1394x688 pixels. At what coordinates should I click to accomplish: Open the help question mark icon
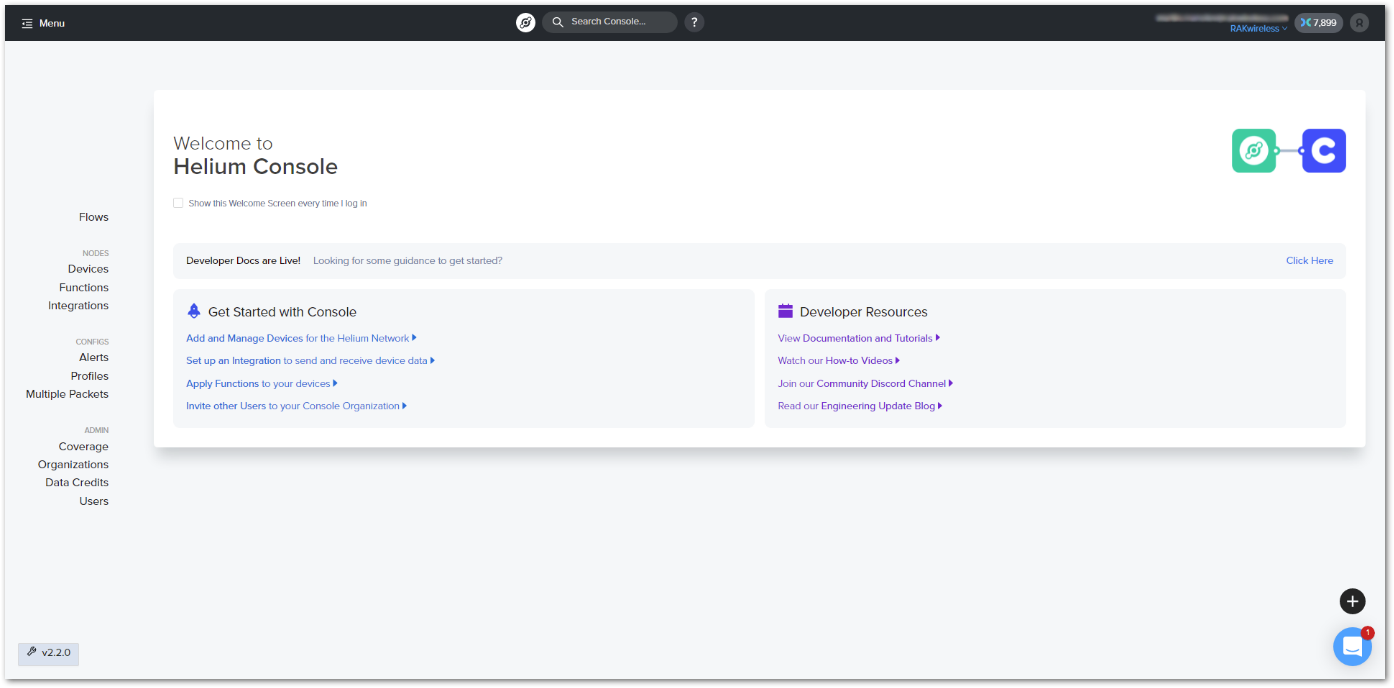tap(694, 22)
